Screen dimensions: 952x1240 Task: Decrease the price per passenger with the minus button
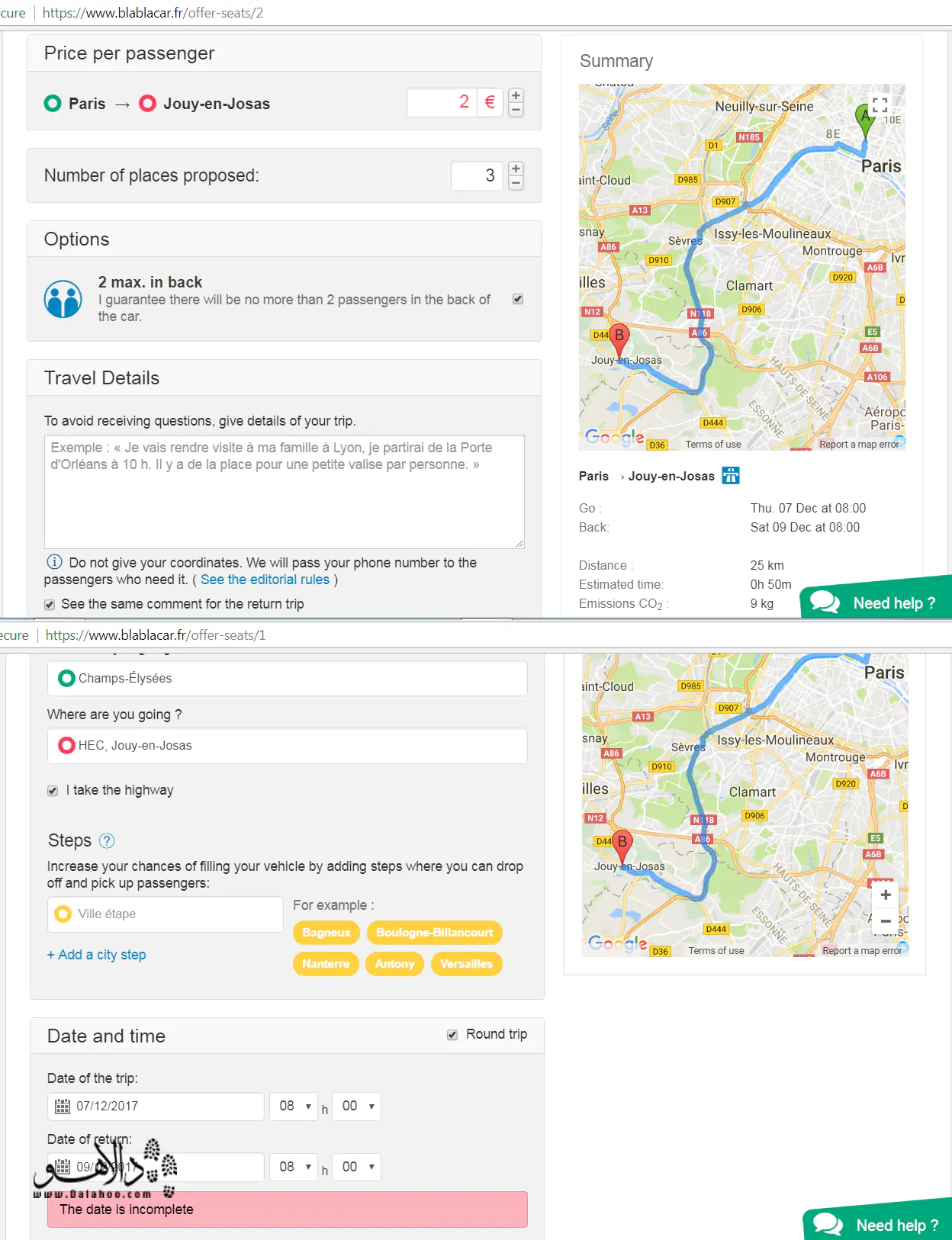click(516, 110)
